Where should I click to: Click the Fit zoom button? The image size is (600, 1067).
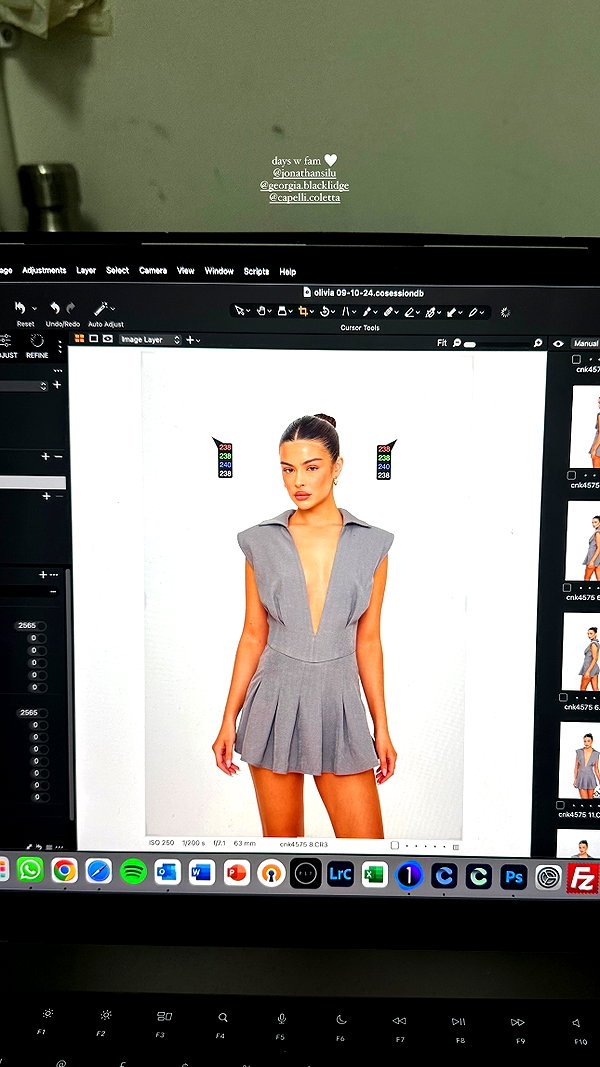(x=442, y=343)
